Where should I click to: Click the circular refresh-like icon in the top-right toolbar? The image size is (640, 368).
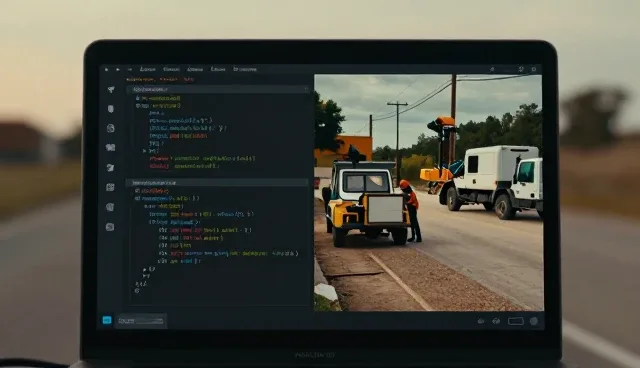521,69
